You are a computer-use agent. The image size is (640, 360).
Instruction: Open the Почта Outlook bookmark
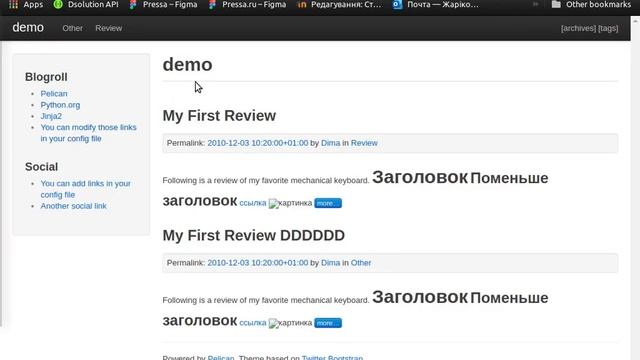(436, 4)
